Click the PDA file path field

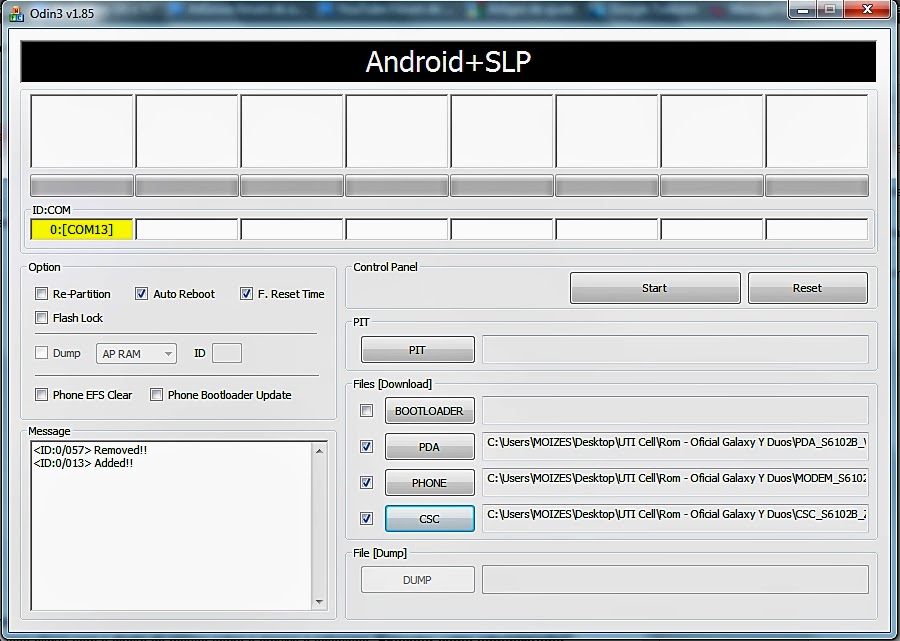[676, 446]
